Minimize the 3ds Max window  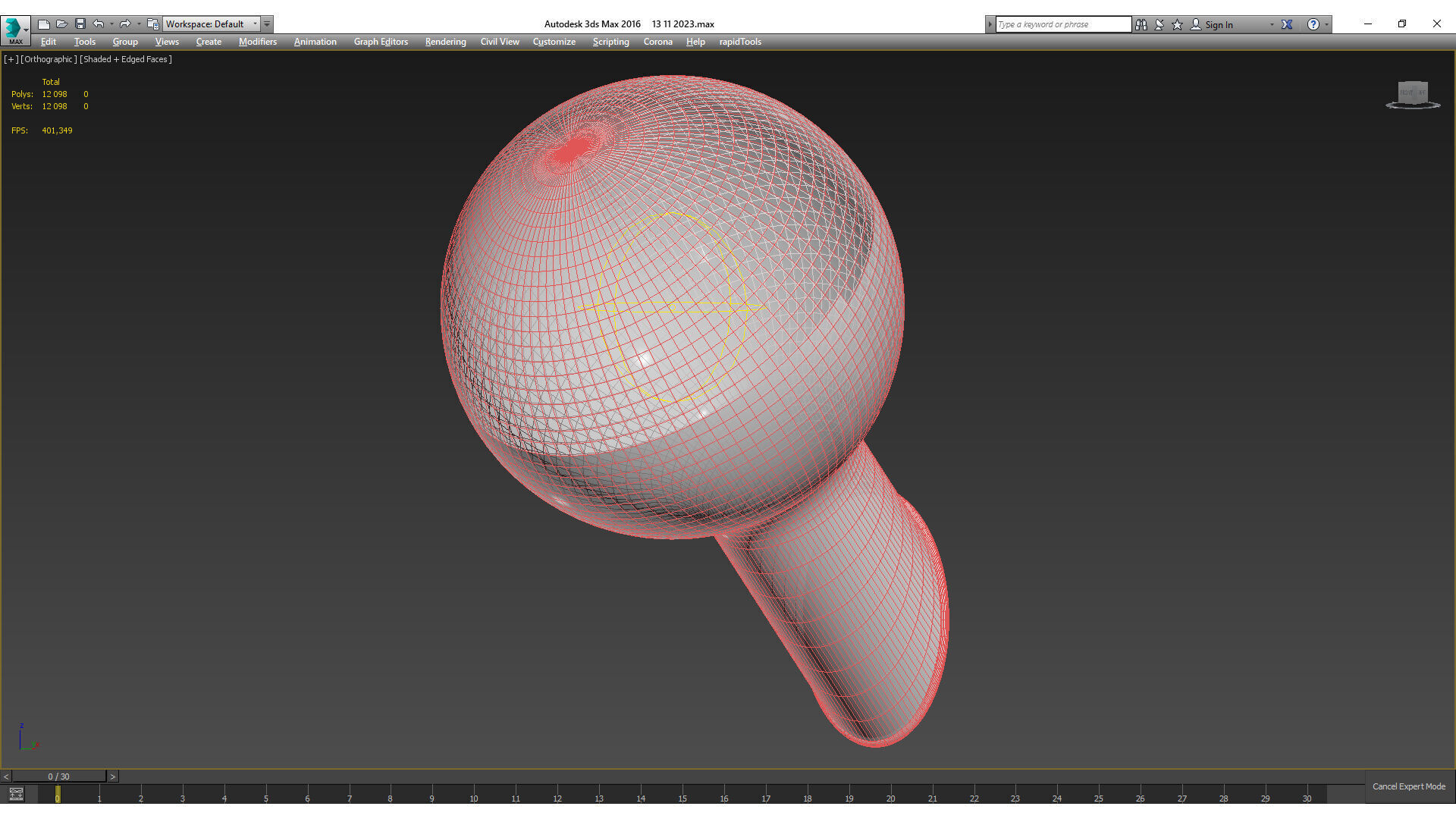1368,24
